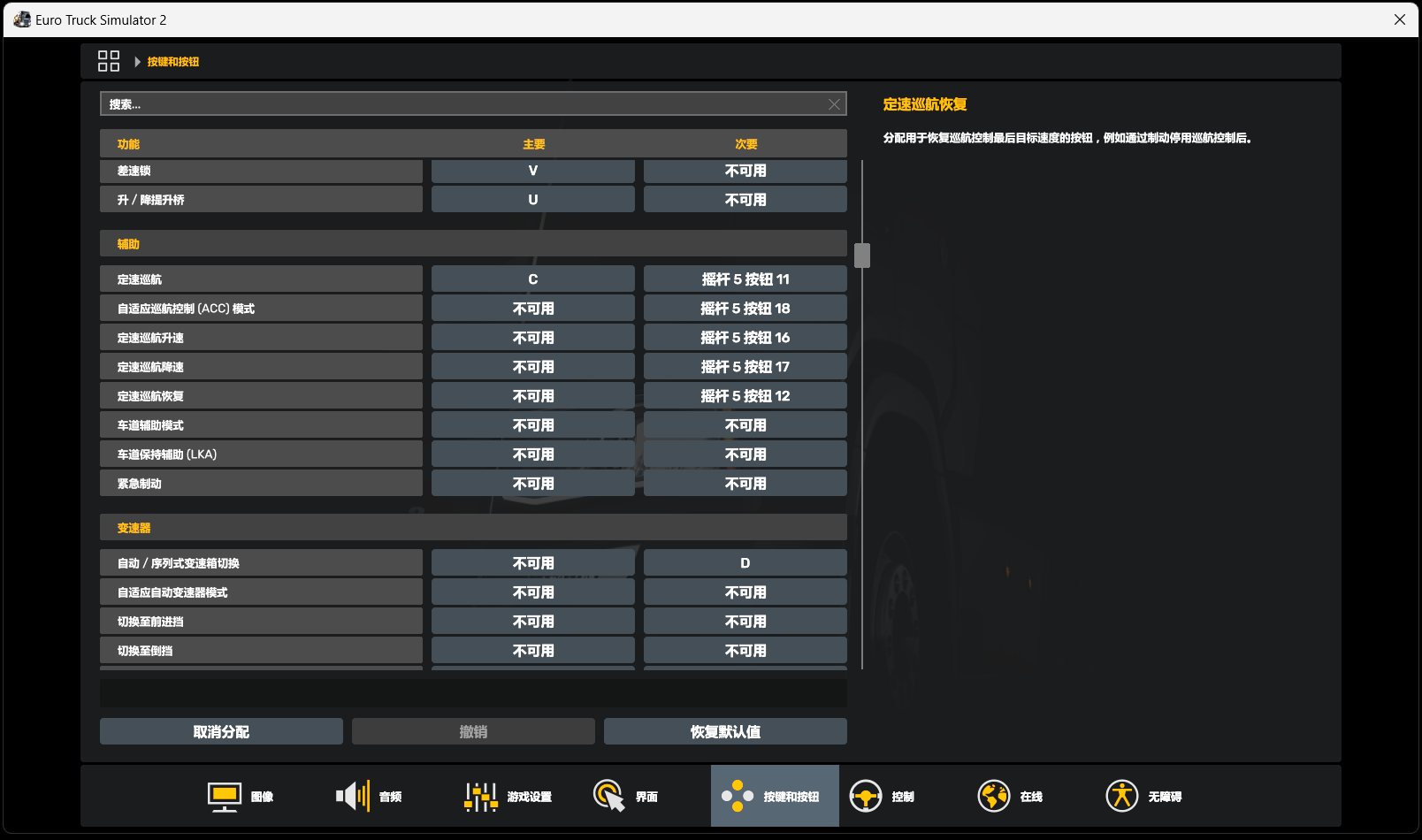
Task: Click the steering wheel 控制 icon
Action: click(x=866, y=797)
